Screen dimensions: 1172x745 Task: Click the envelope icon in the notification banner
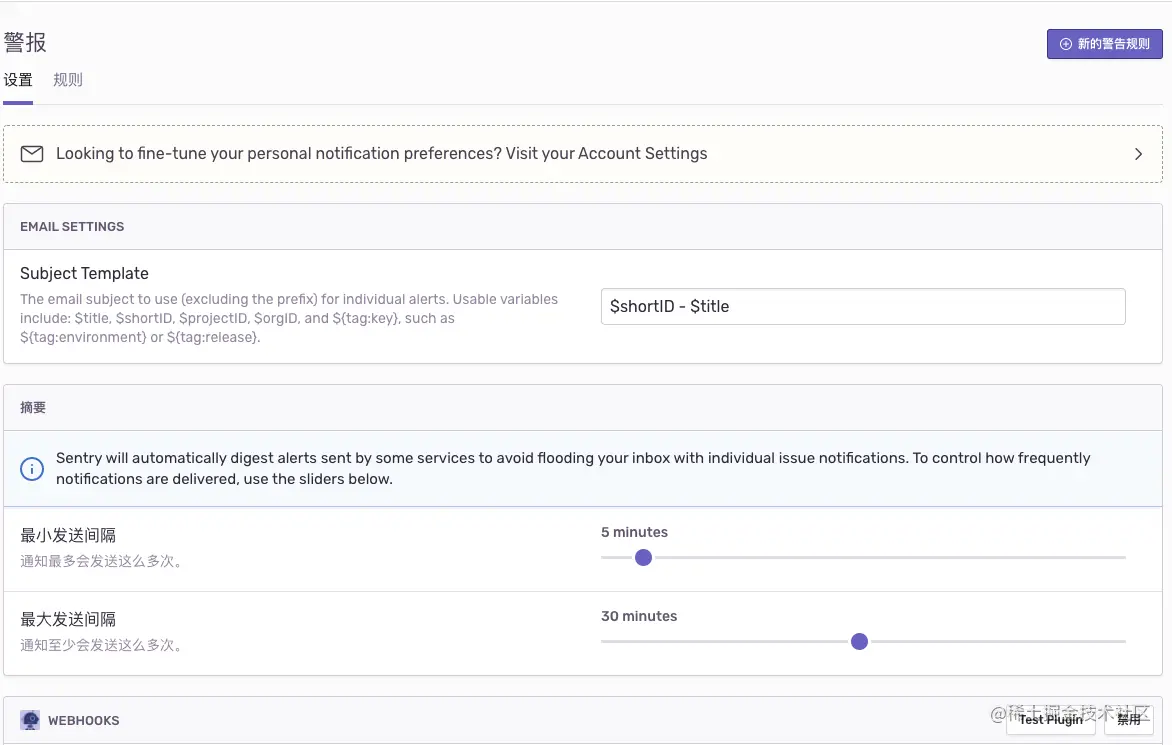pyautogui.click(x=32, y=154)
